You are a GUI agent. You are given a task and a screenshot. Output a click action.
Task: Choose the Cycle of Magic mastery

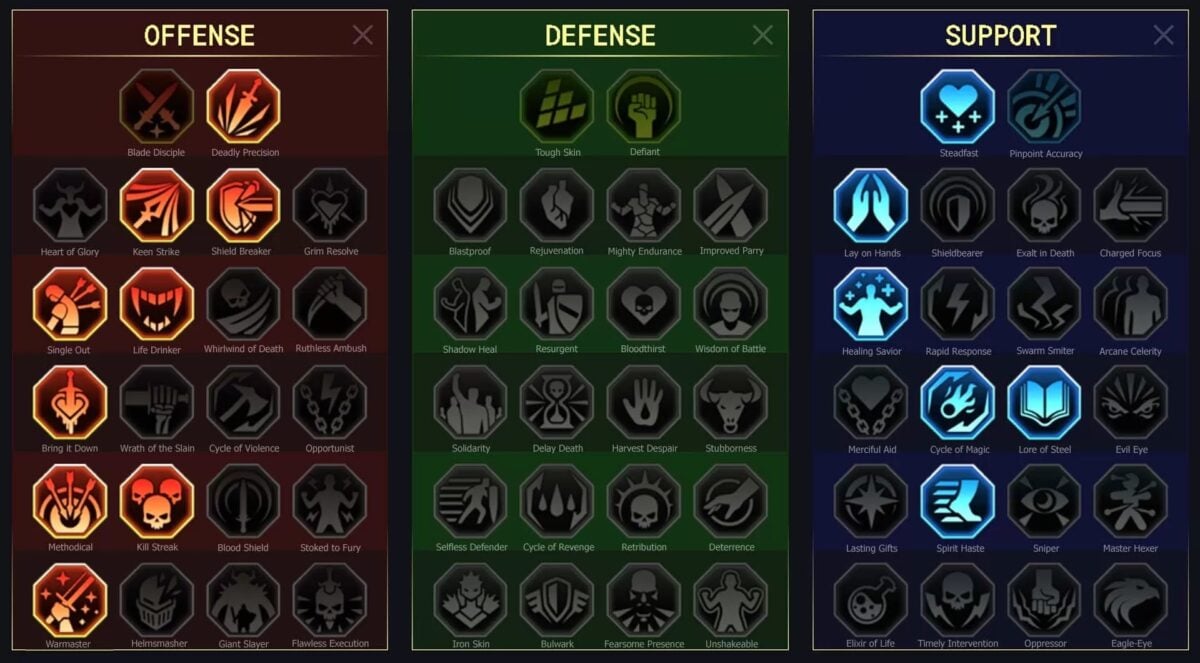coord(958,402)
